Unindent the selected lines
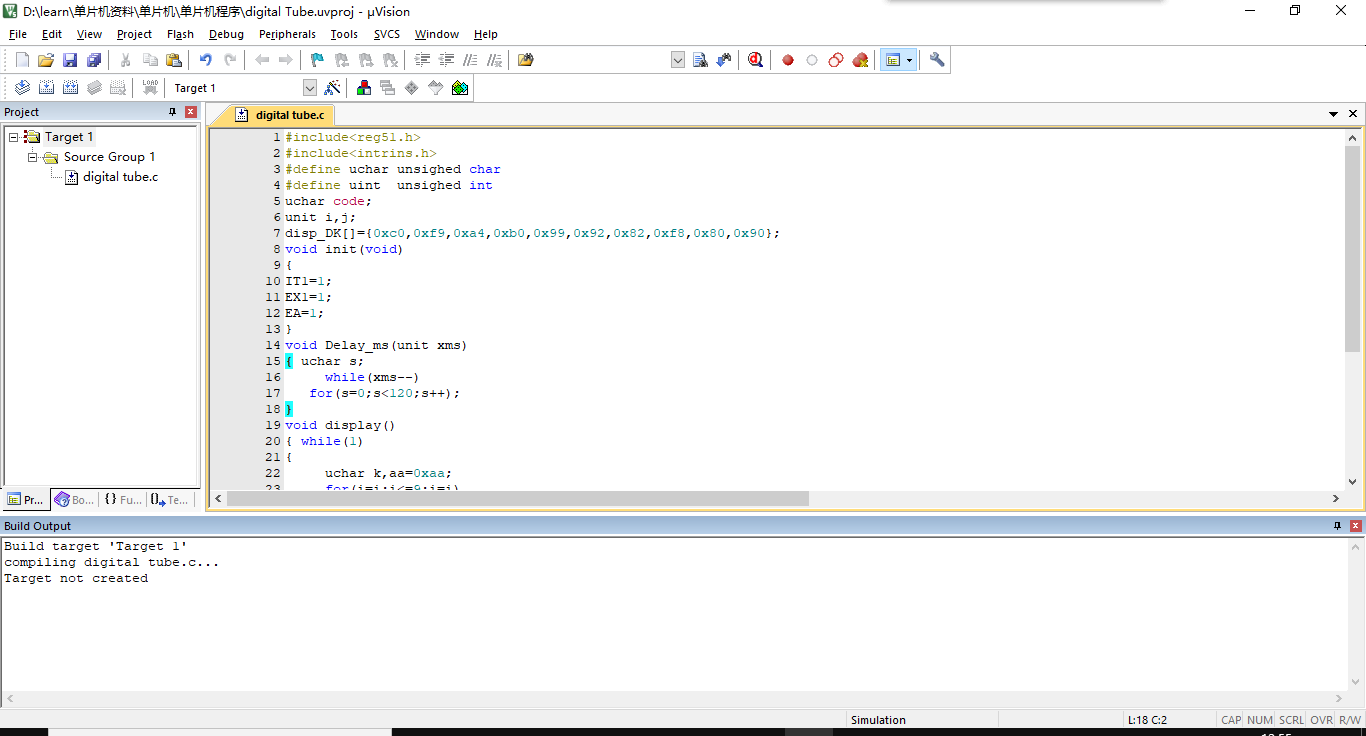1366x736 pixels. (447, 60)
